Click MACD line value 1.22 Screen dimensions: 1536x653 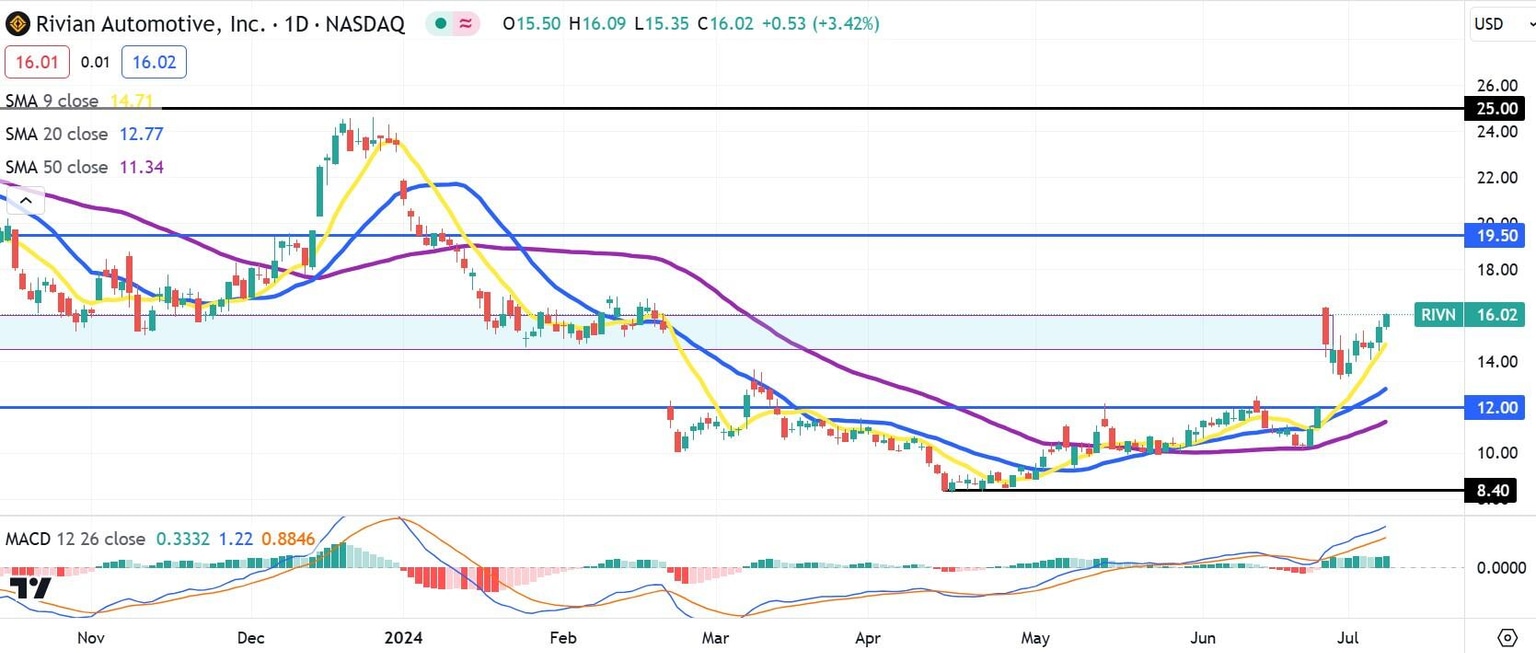[x=236, y=539]
